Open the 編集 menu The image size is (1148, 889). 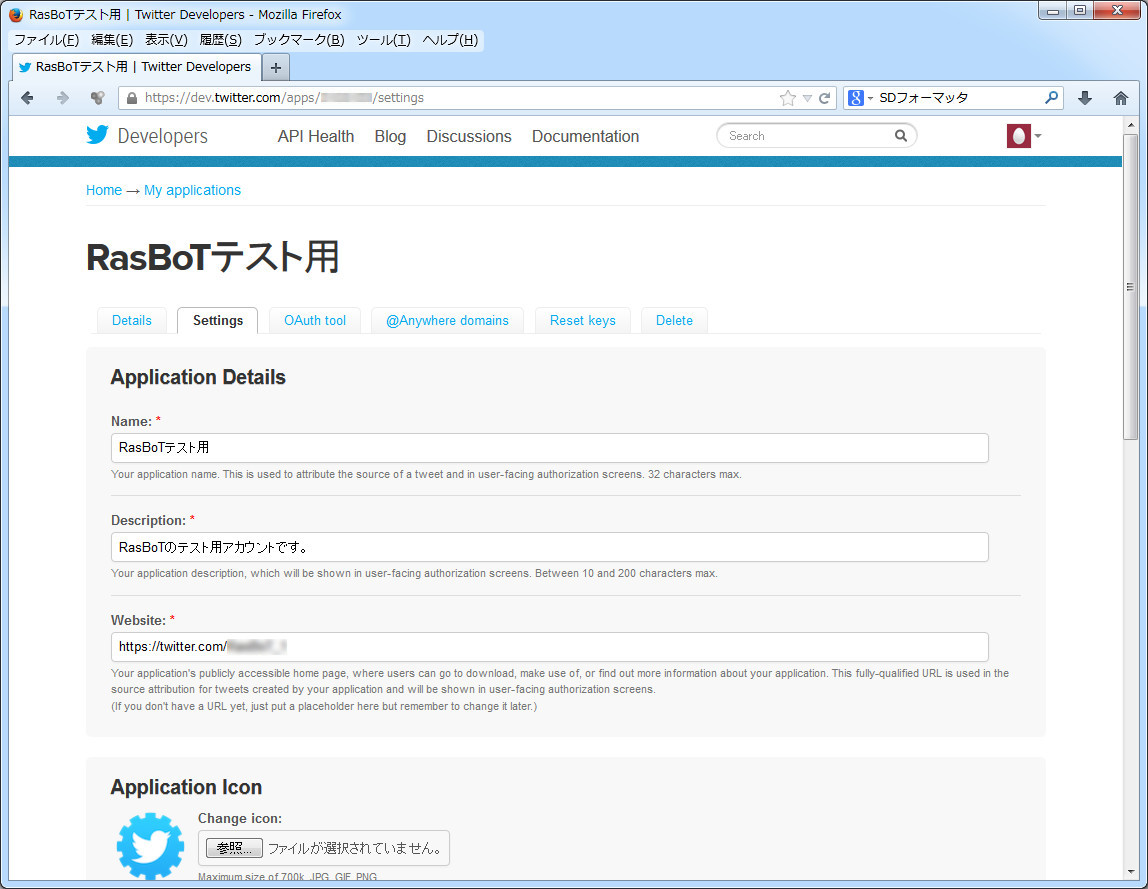(112, 40)
